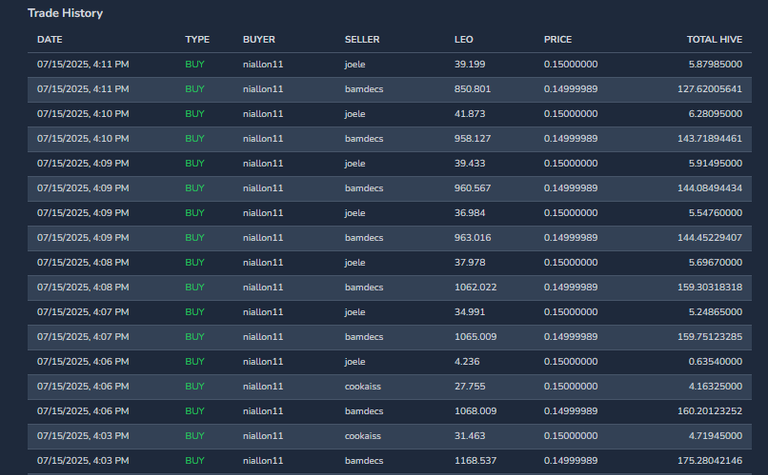Click price in the 36.984 LEO row

(571, 213)
